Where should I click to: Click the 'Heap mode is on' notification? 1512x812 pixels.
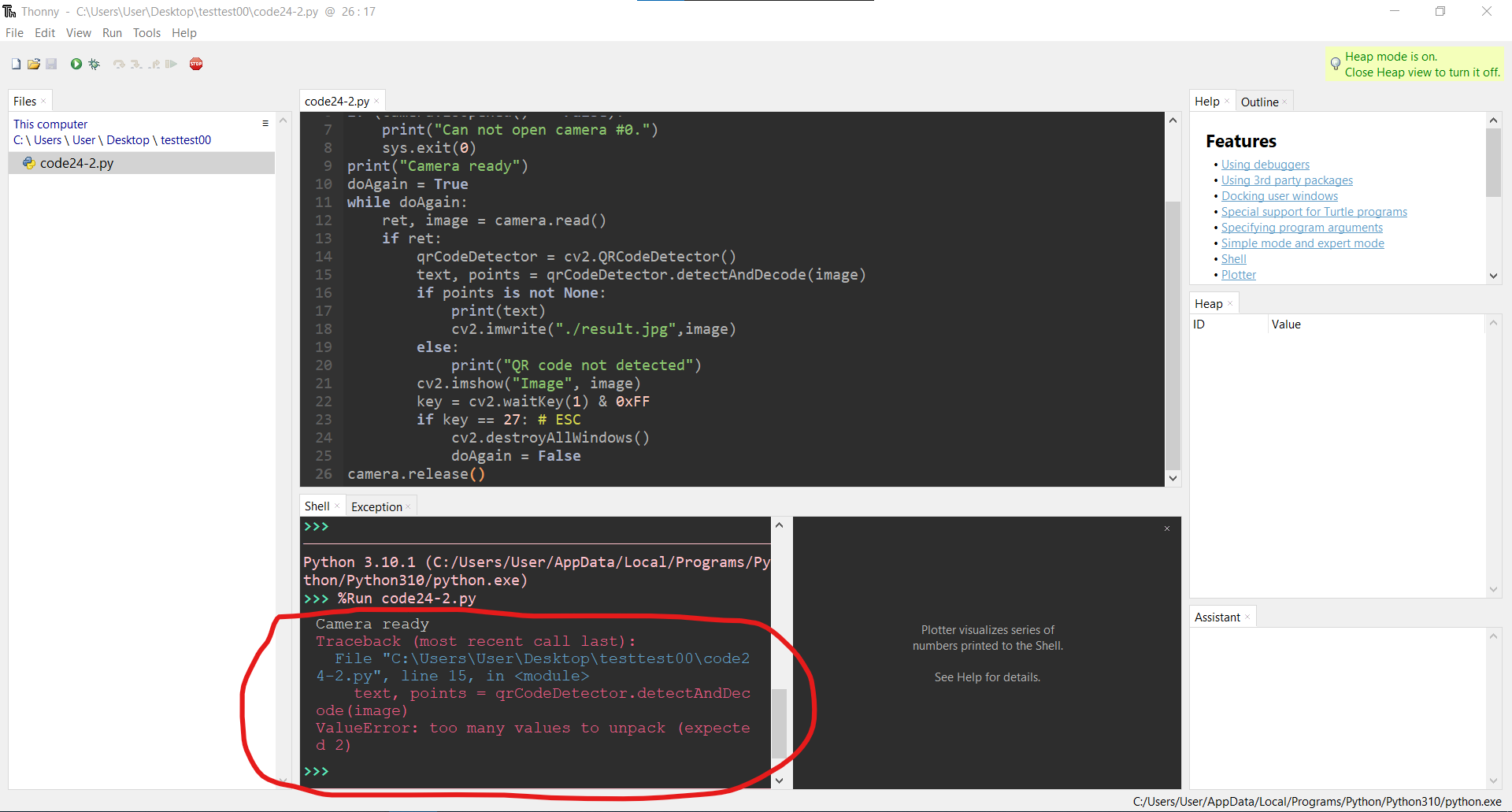coord(1414,64)
